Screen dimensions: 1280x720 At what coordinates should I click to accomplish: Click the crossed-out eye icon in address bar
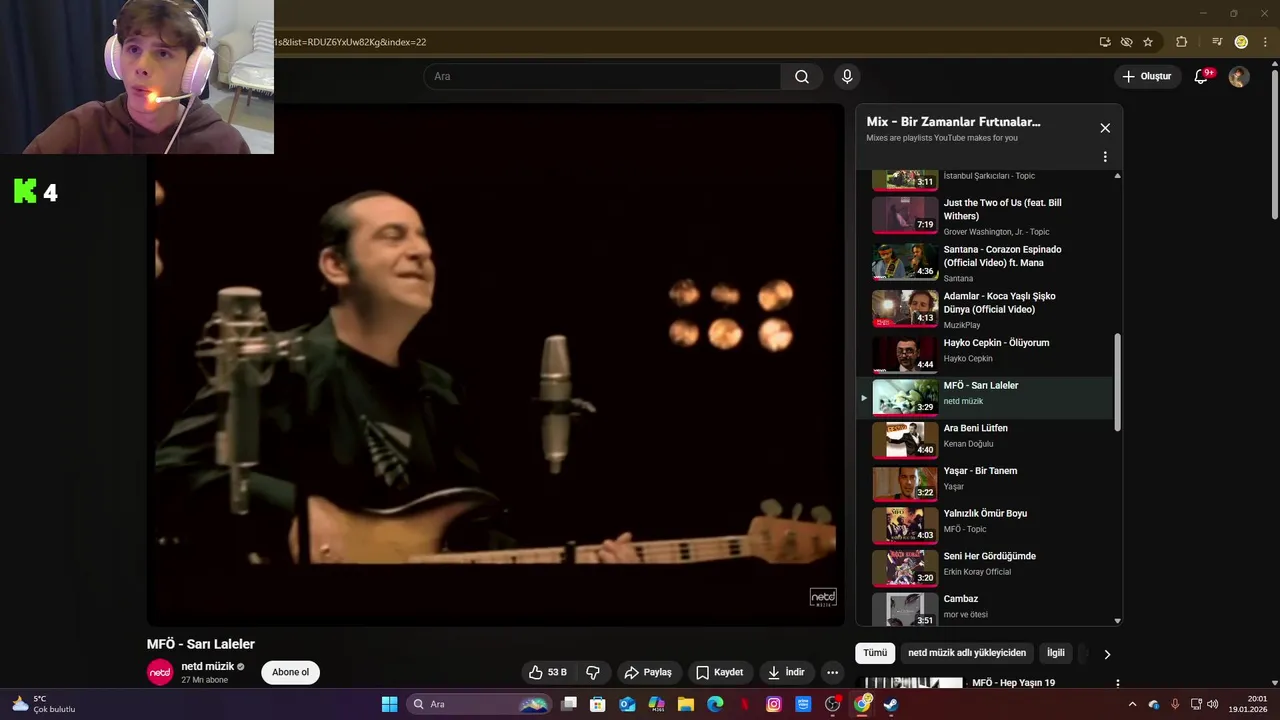(1126, 42)
